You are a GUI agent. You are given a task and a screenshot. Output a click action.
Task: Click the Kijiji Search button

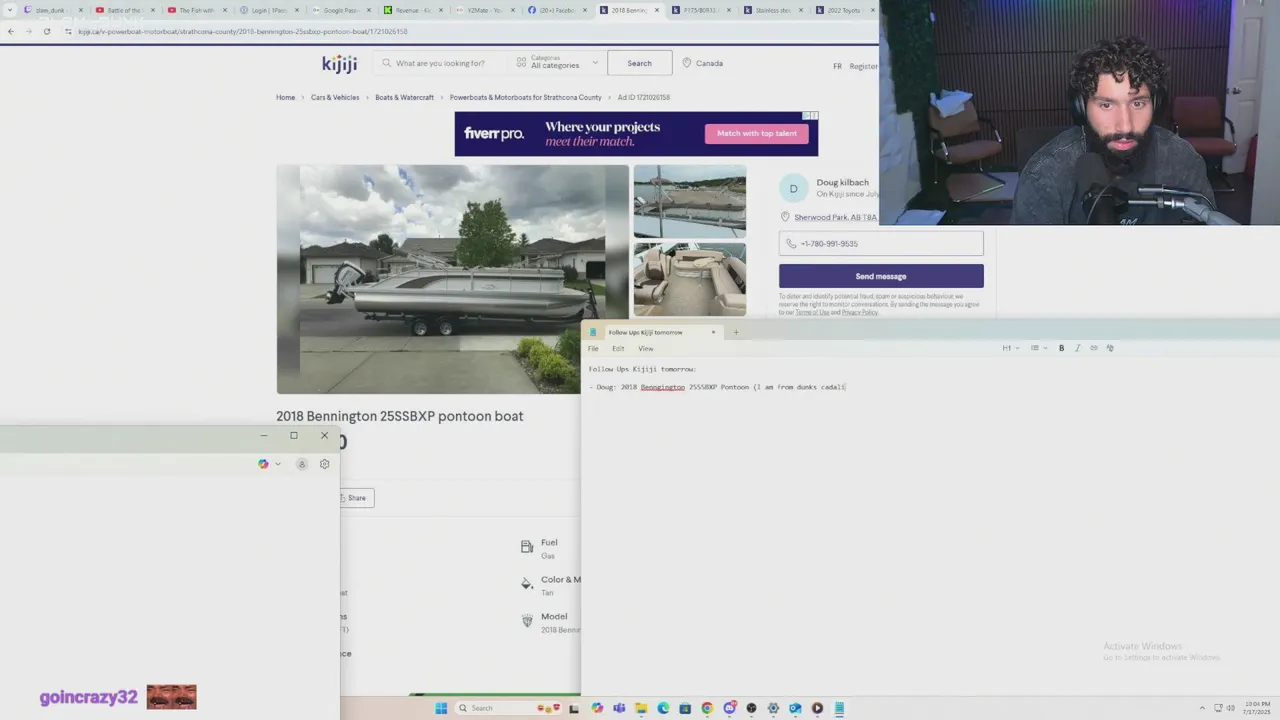coord(639,63)
